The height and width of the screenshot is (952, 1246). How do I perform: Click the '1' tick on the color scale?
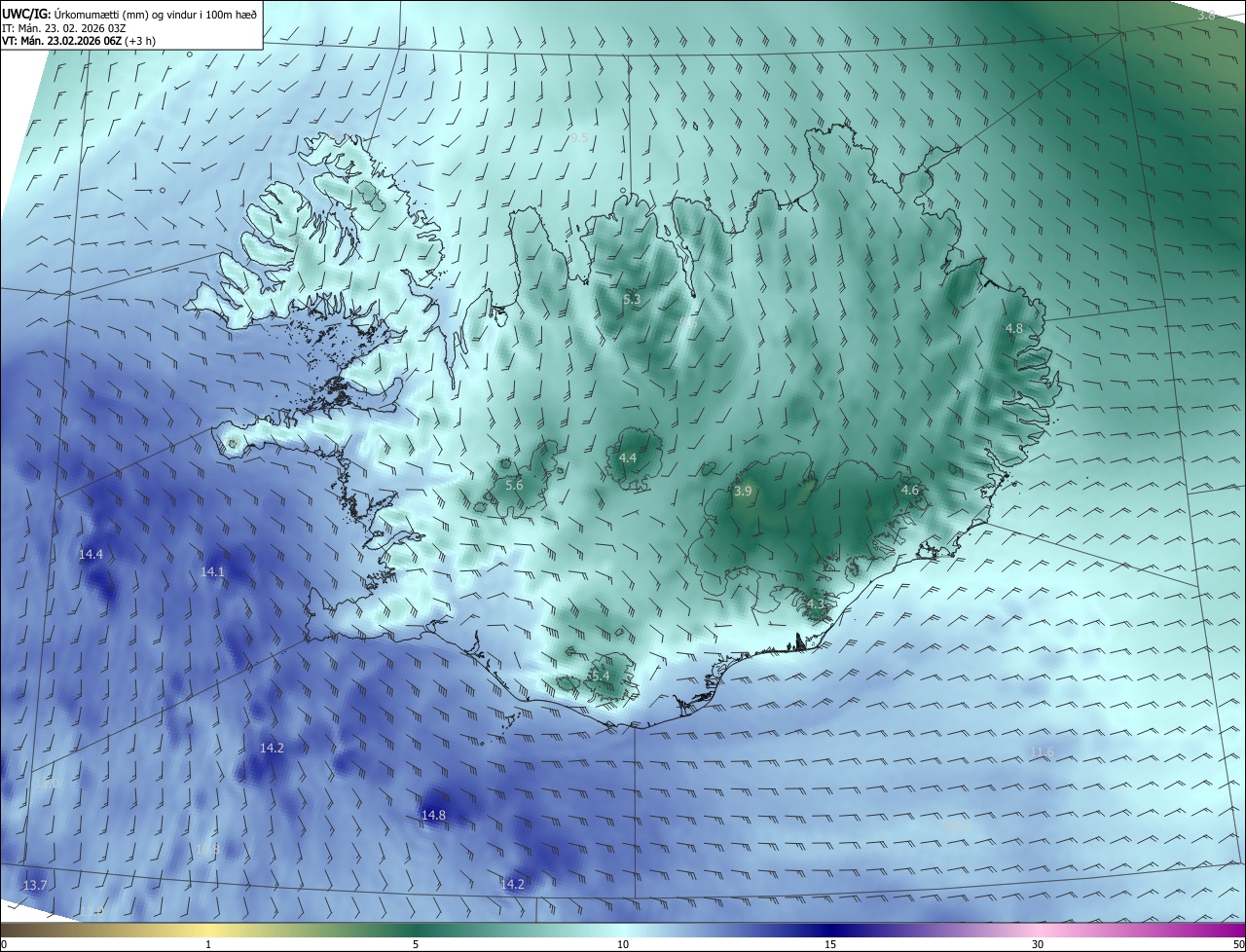tap(208, 944)
